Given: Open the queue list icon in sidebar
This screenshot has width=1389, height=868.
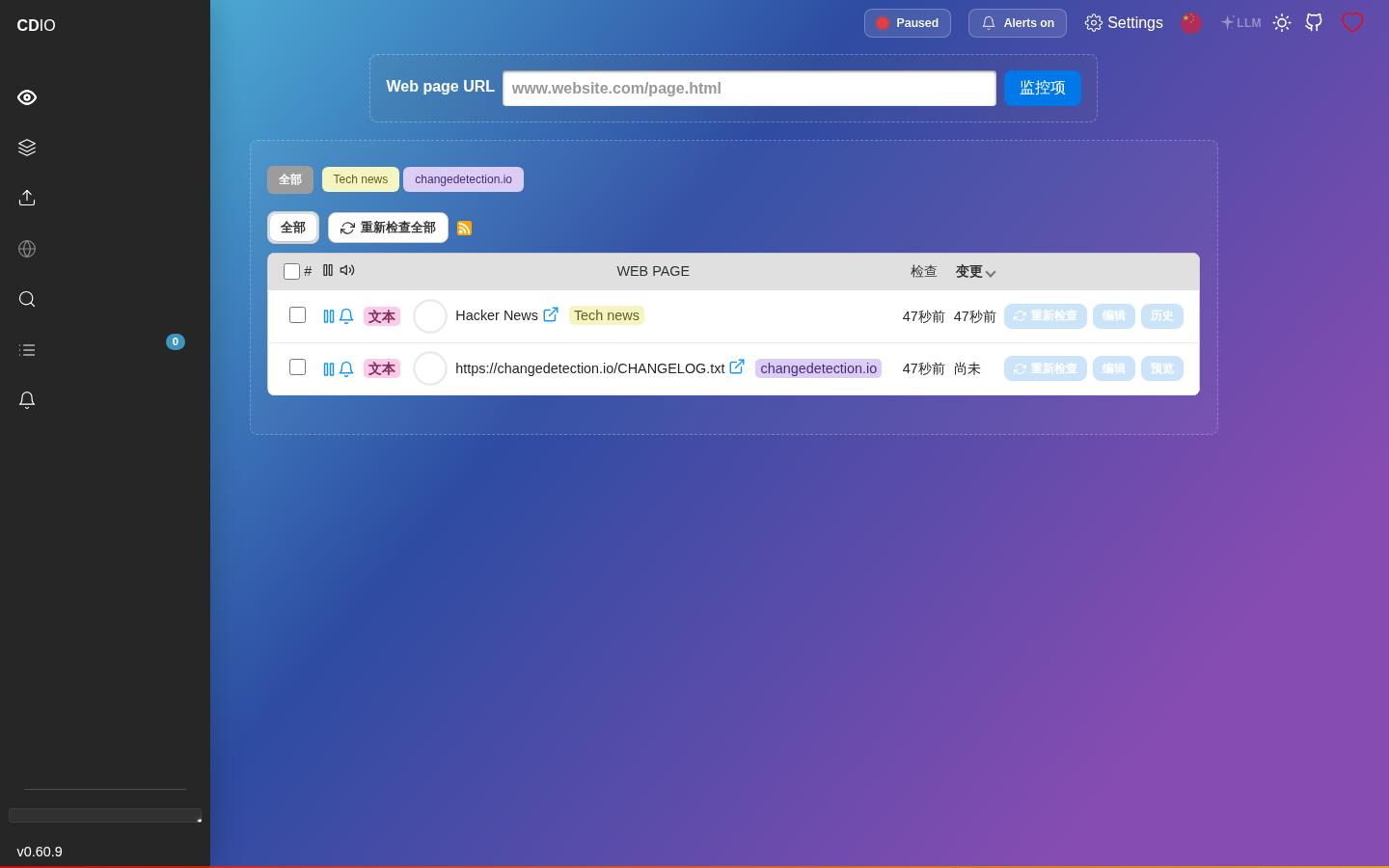Looking at the screenshot, I should 27,350.
